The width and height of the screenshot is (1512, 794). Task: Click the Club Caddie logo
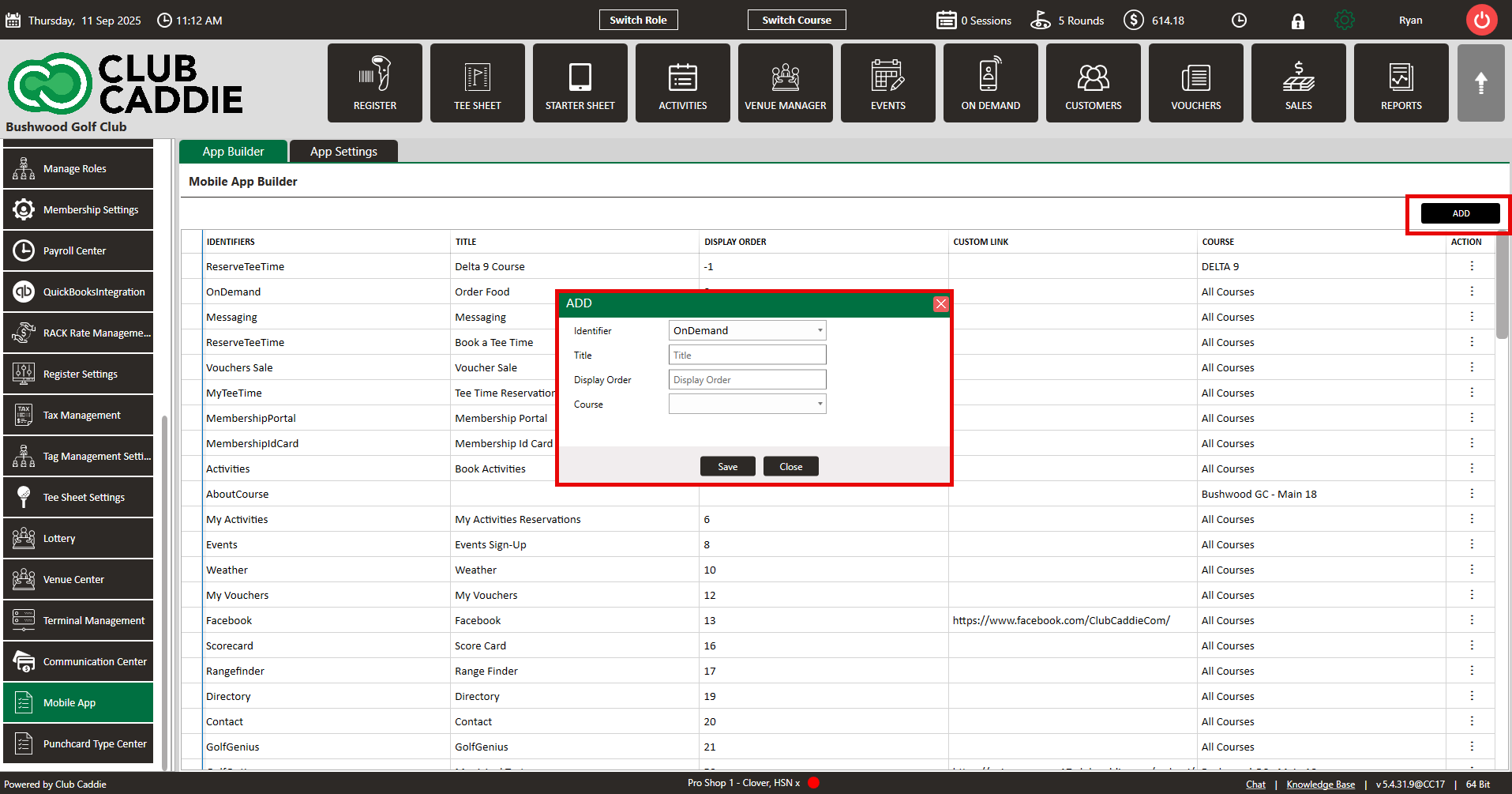click(125, 84)
